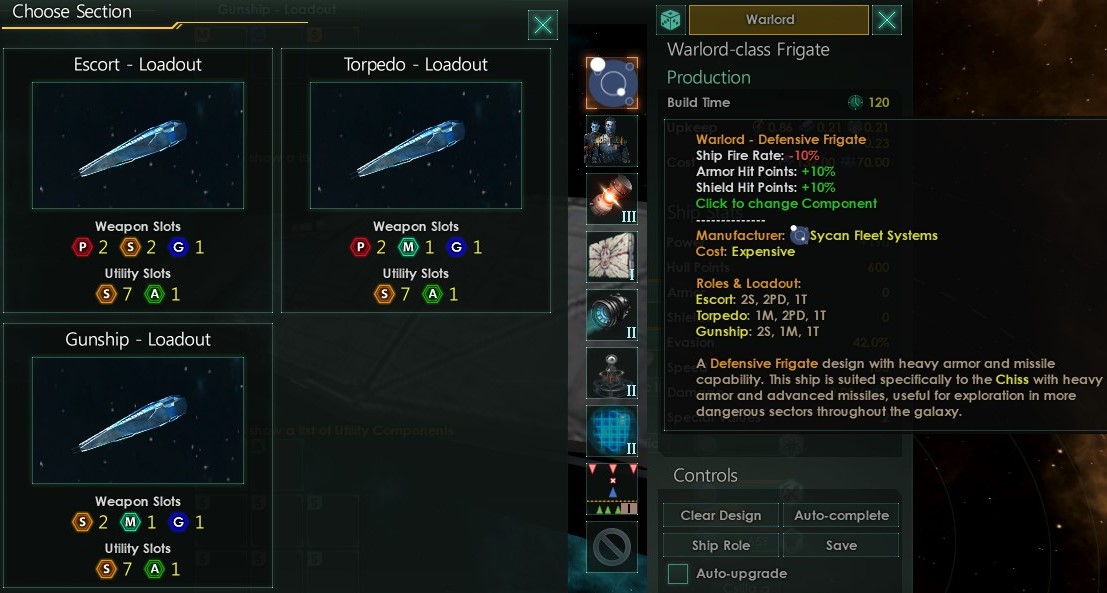
Task: Choose the Escort loadout ship thumbnail
Action: [x=138, y=145]
